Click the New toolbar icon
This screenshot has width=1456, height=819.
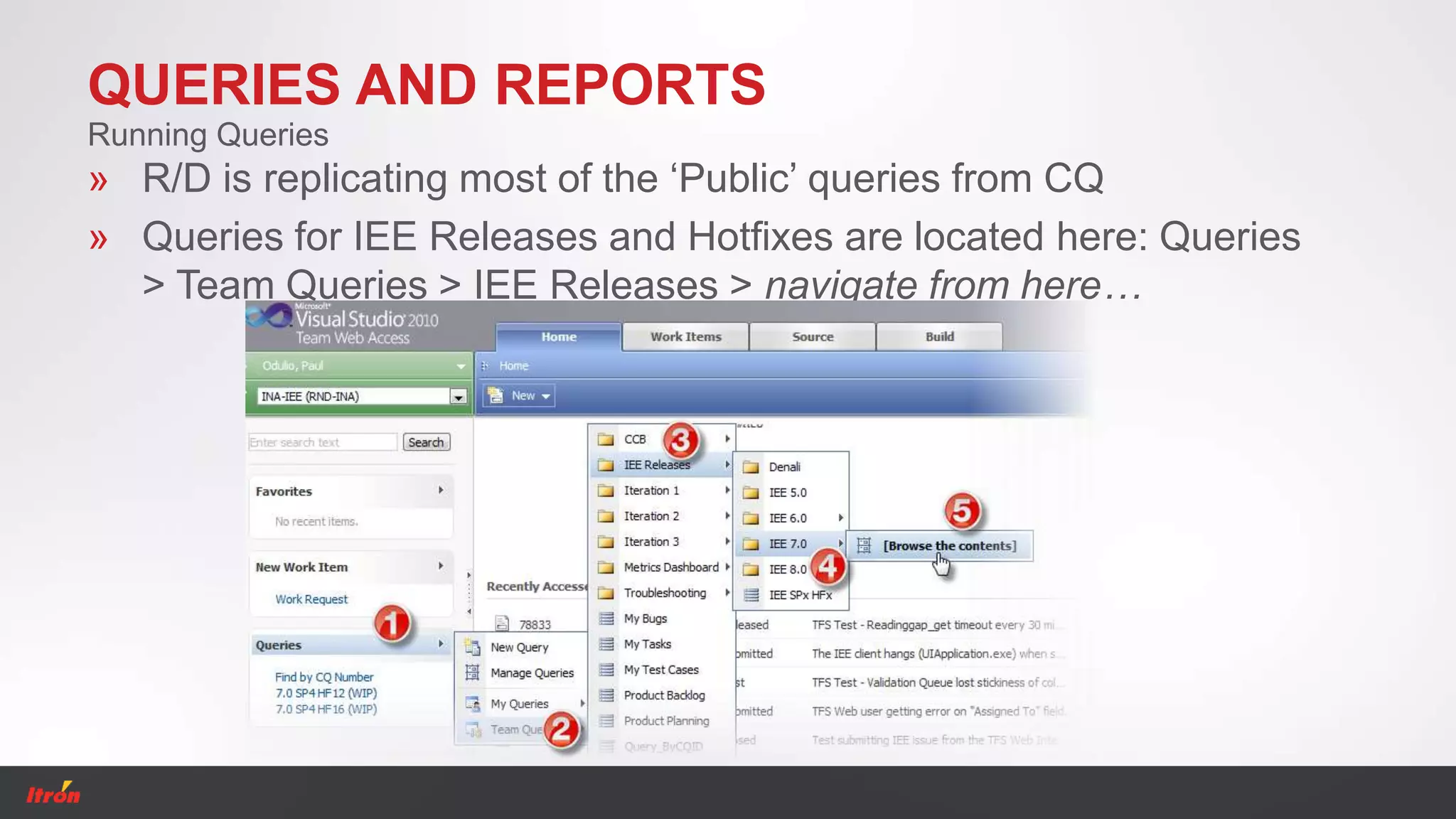(x=496, y=395)
